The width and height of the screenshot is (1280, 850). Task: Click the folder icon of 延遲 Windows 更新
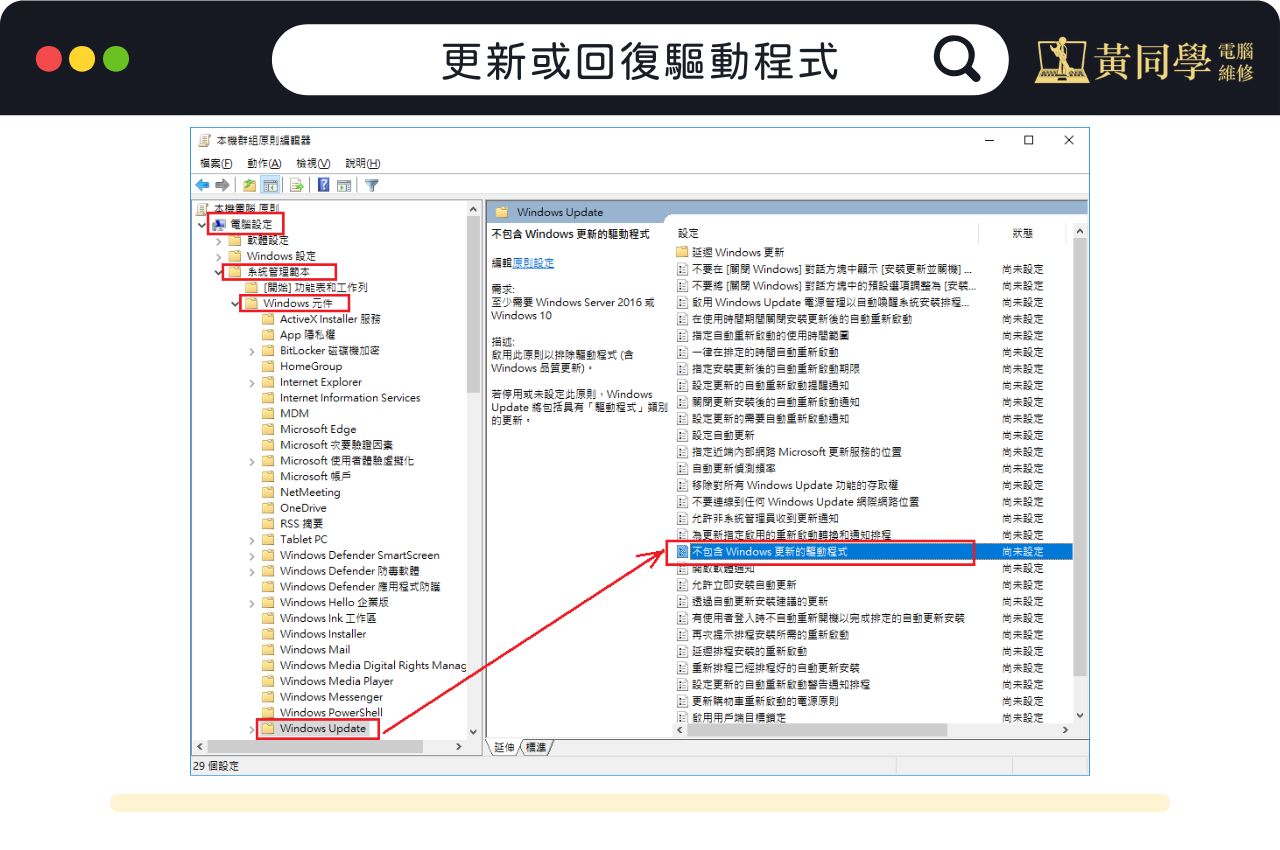(683, 252)
